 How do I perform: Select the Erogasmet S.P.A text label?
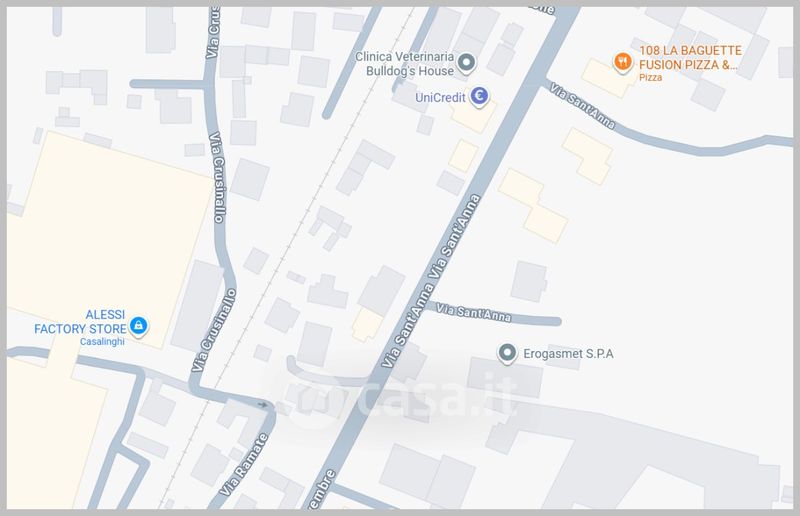point(568,354)
